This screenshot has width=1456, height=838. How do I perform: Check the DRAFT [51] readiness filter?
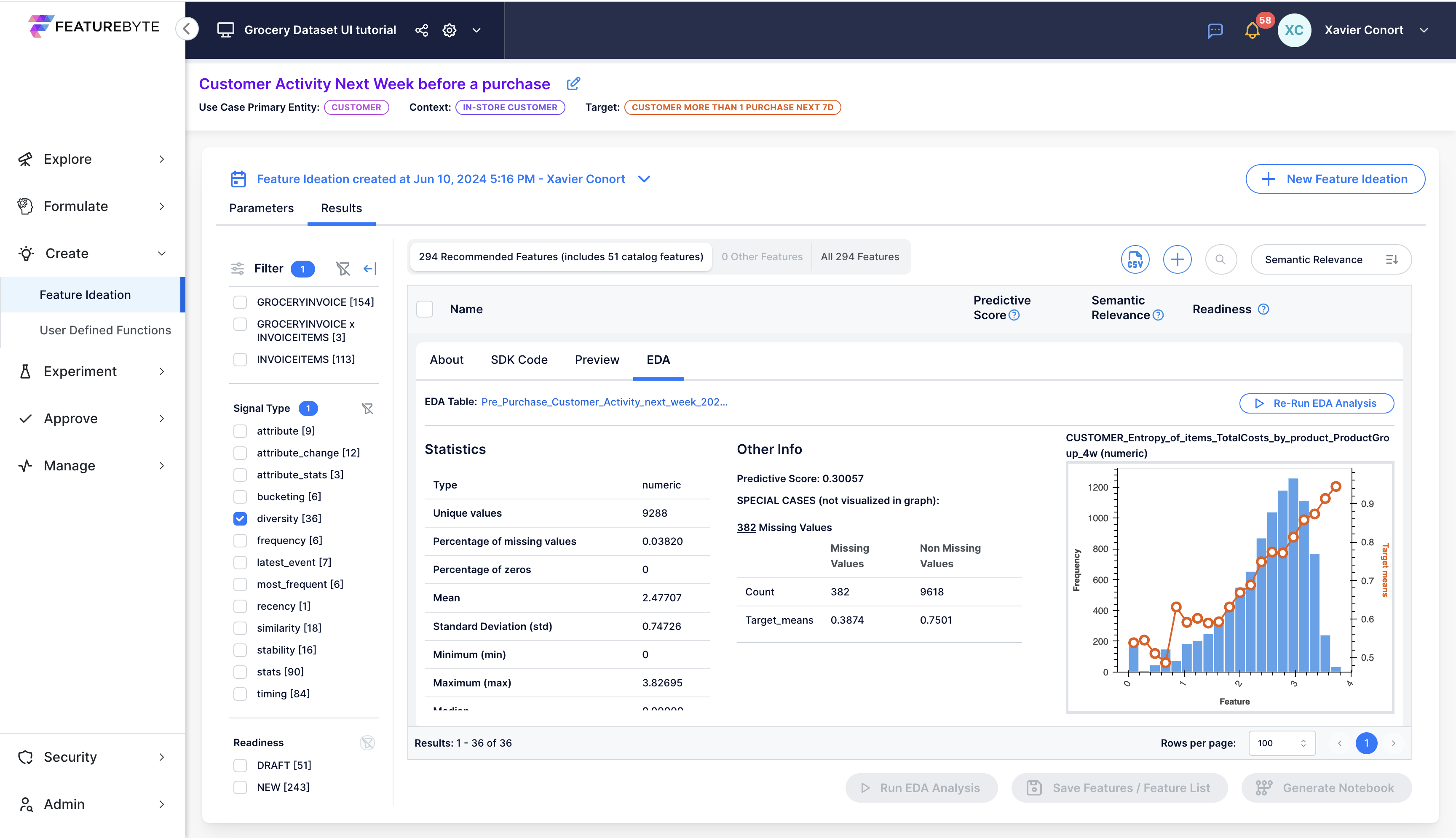pos(240,765)
